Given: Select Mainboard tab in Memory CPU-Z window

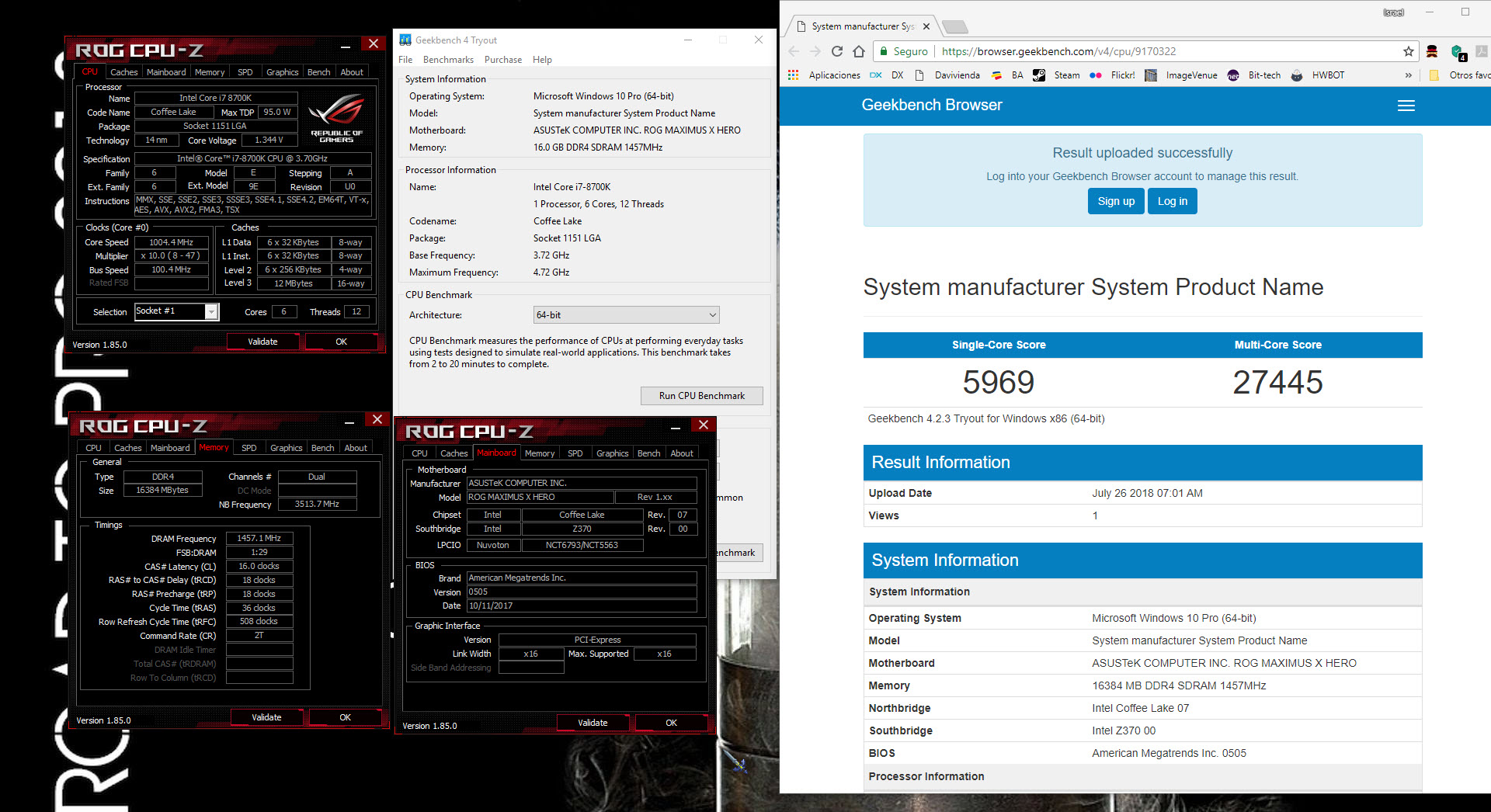Looking at the screenshot, I should point(170,448).
